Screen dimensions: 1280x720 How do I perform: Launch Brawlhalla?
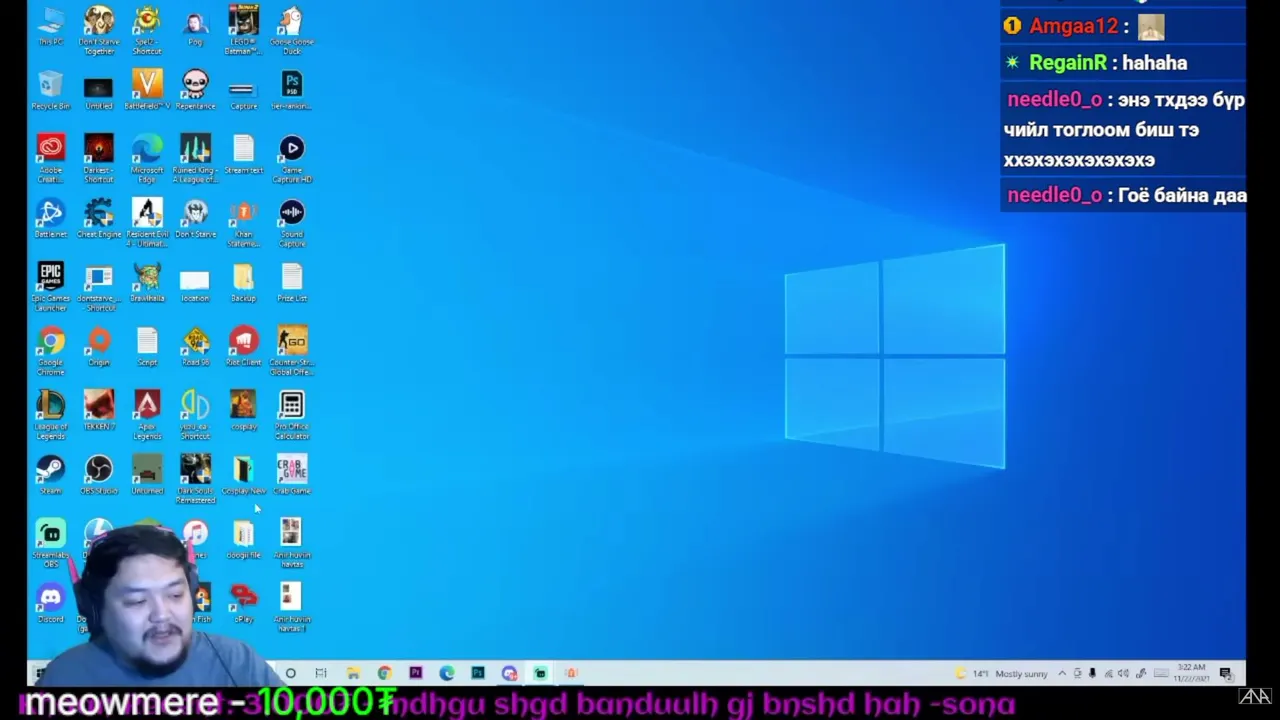tap(147, 282)
